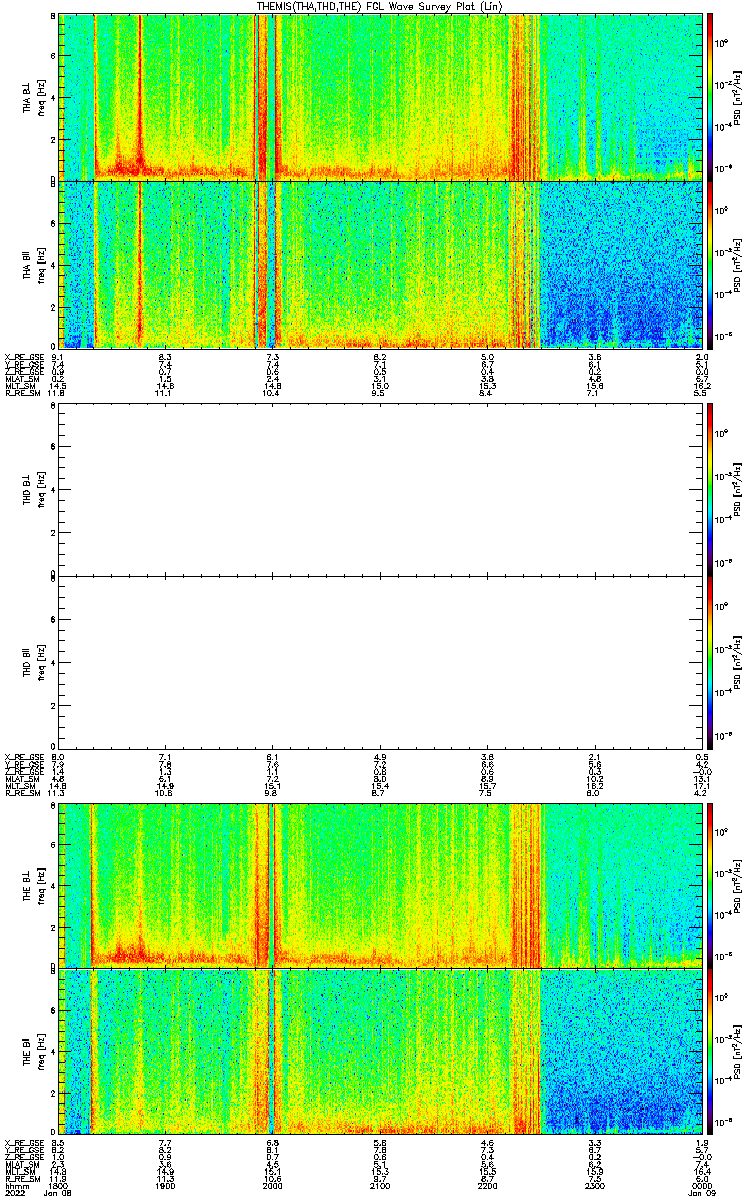Select the THA B-perpendicular spectrogram panel
Screen dimensions: 750x1200
381,97
